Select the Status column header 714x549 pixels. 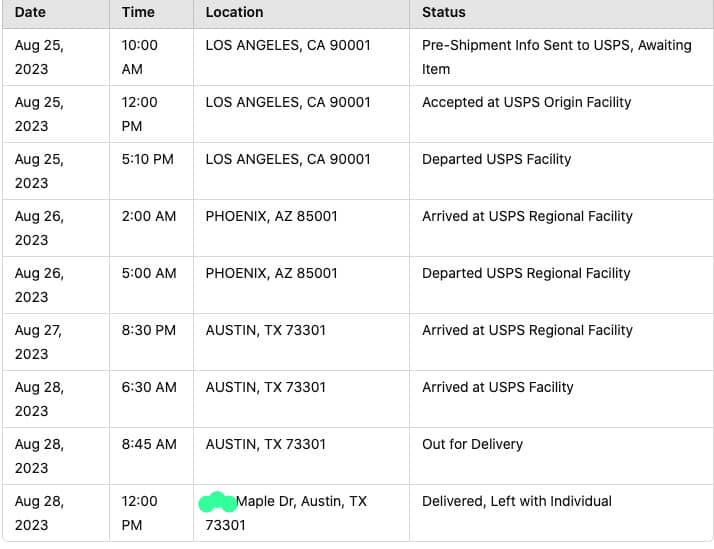pos(443,12)
